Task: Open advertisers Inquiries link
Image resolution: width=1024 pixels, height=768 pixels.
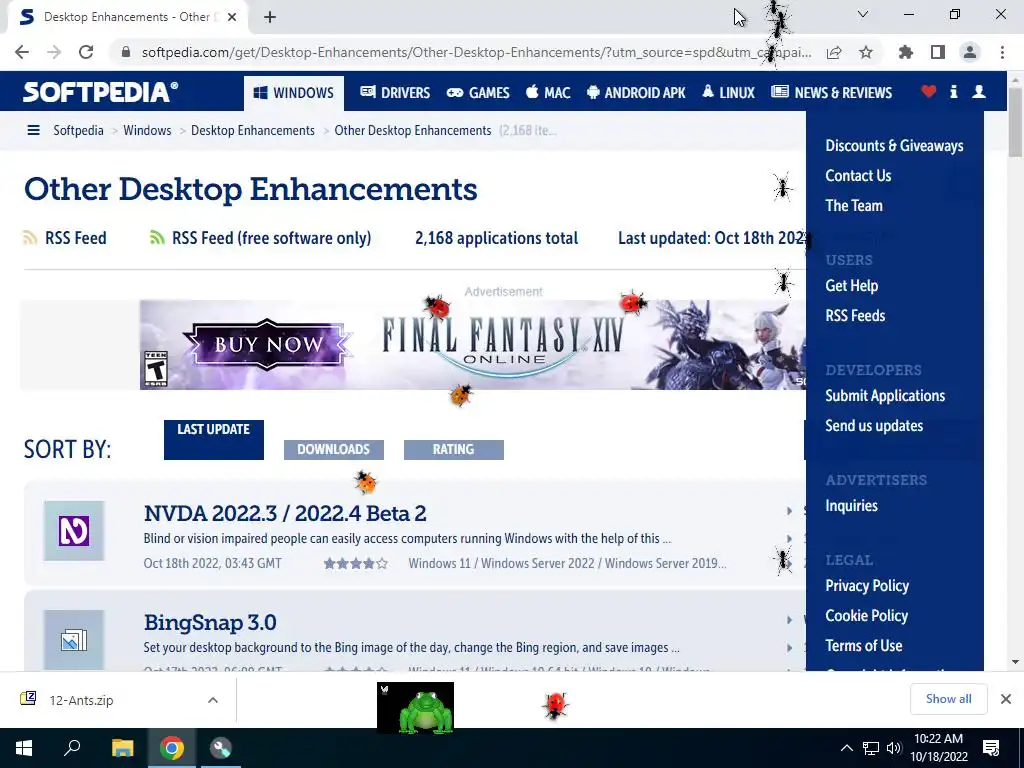Action: click(851, 505)
